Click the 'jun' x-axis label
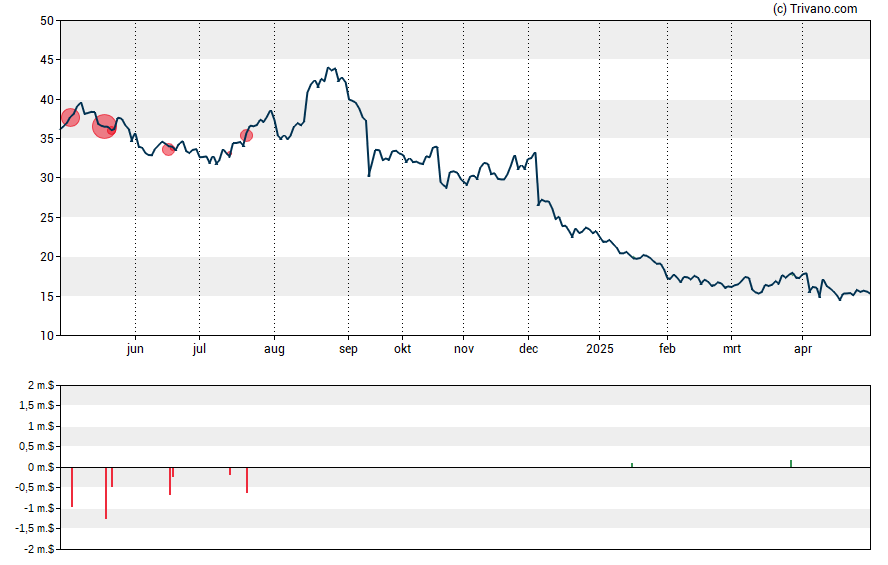The width and height of the screenshot is (888, 565). (x=135, y=349)
